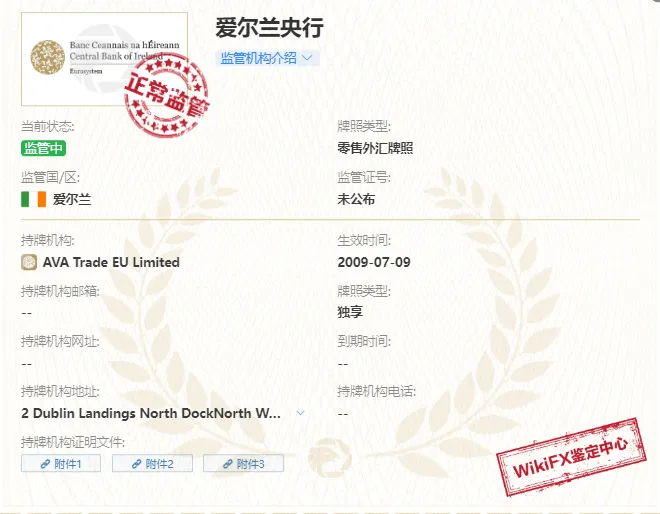Image resolution: width=660 pixels, height=514 pixels.
Task: Open attachment 附件2
Action: pos(152,463)
